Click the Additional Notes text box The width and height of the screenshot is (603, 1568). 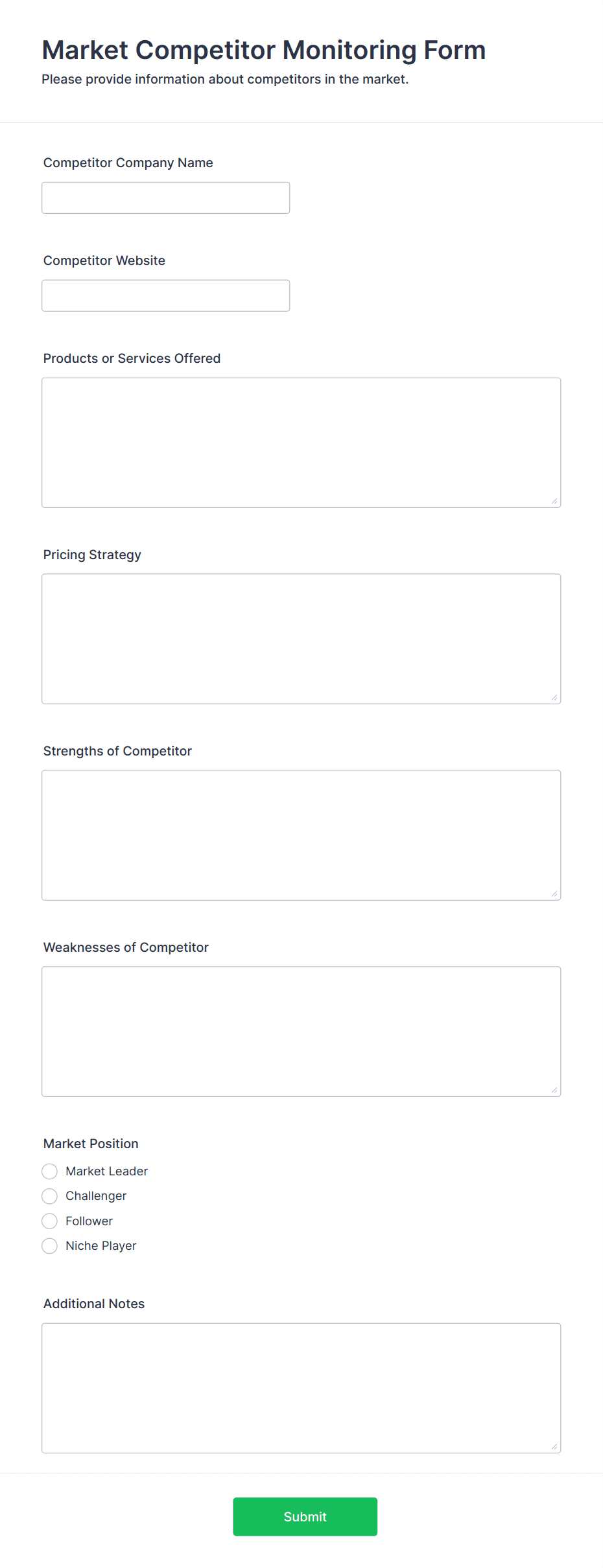click(301, 1388)
